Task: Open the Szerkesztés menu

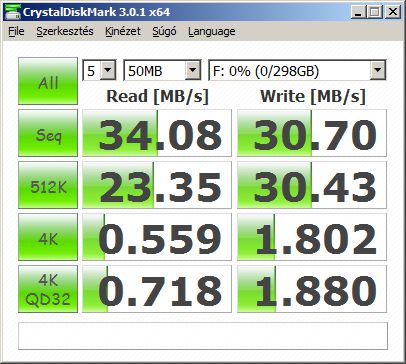Action: (65, 31)
